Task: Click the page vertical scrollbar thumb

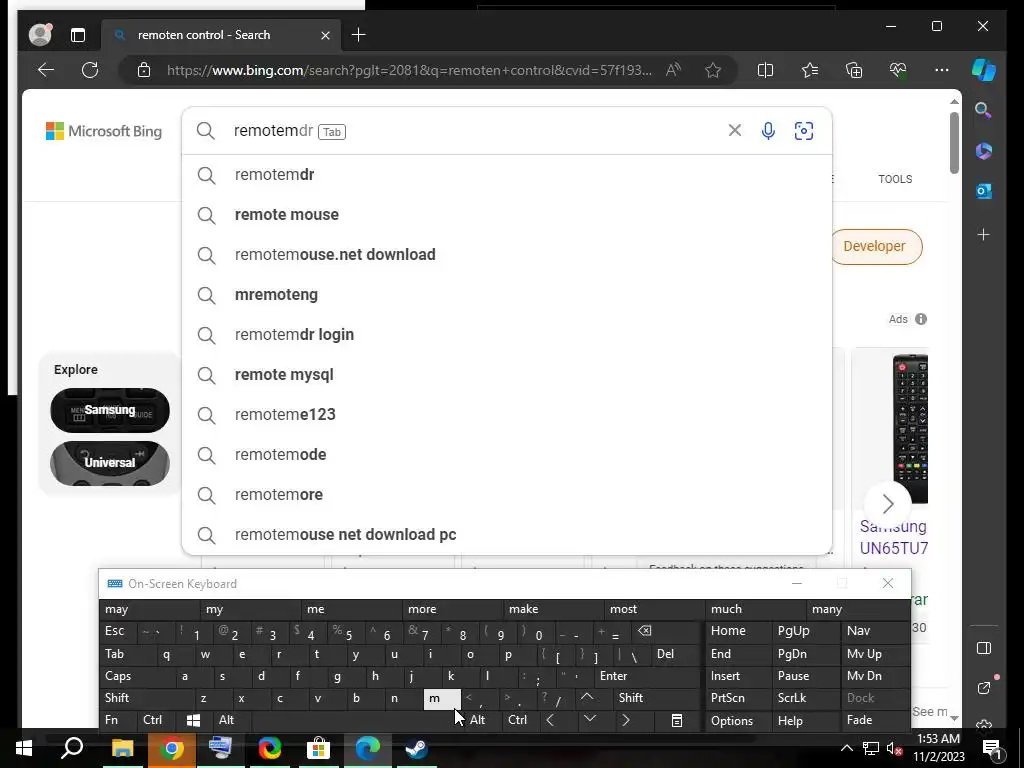Action: [x=954, y=142]
